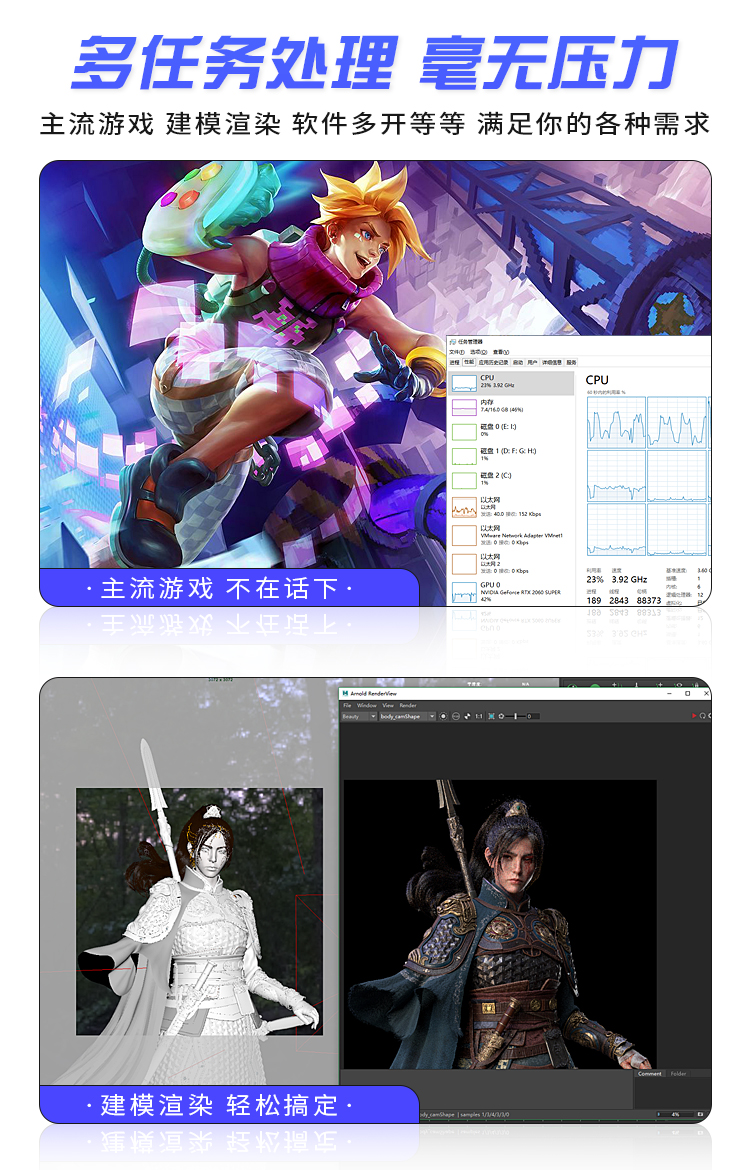
Task: Switch to the 性能 tab in Task Manager
Action: (469, 362)
